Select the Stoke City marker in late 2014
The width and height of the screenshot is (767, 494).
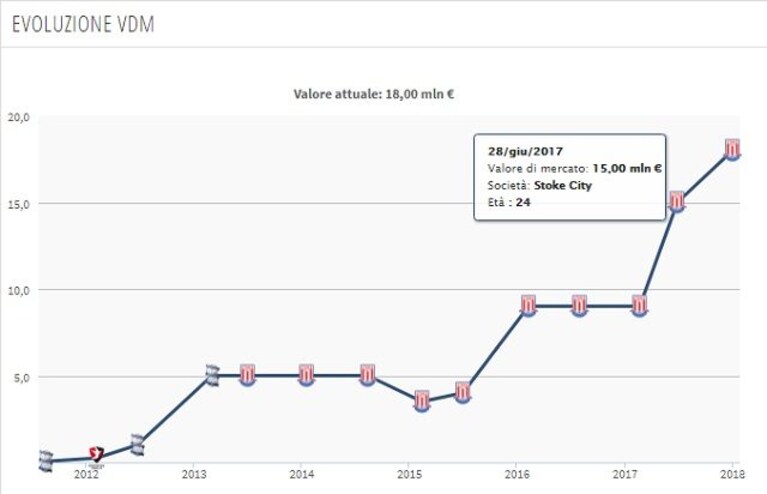pos(368,375)
